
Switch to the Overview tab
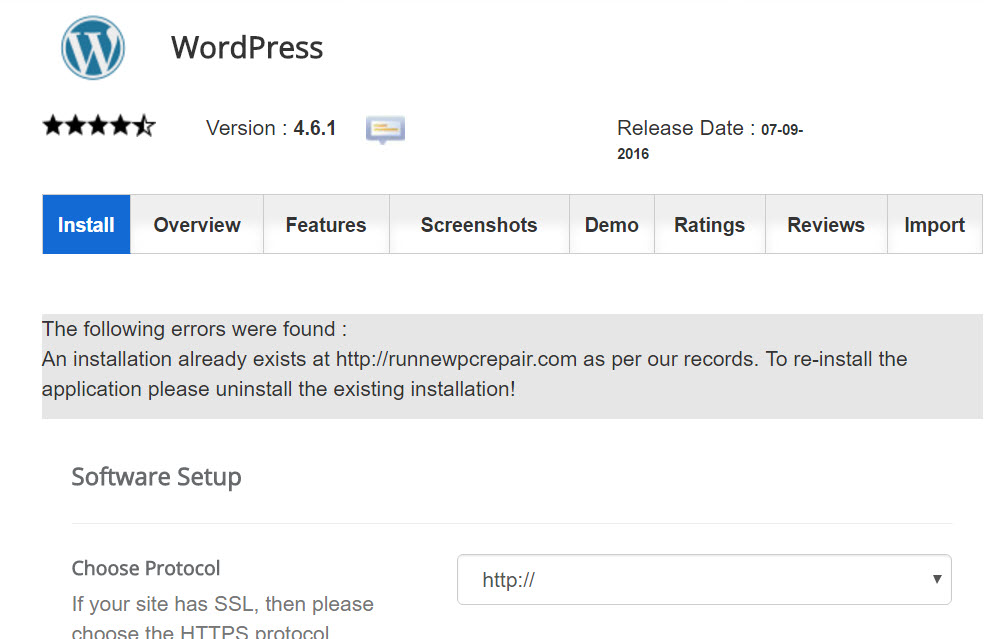click(x=197, y=225)
